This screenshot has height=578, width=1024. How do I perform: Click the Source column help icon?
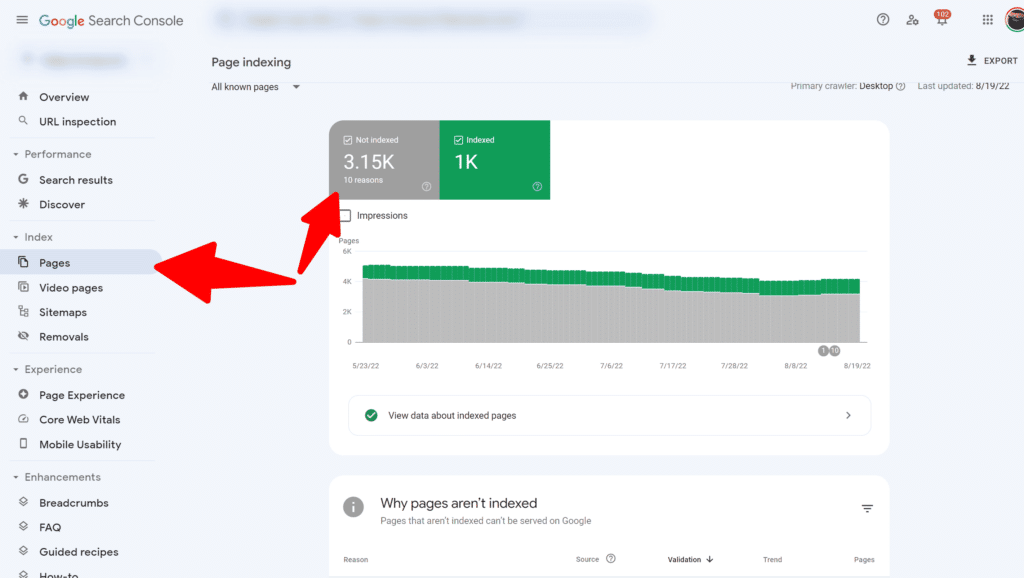tap(611, 558)
